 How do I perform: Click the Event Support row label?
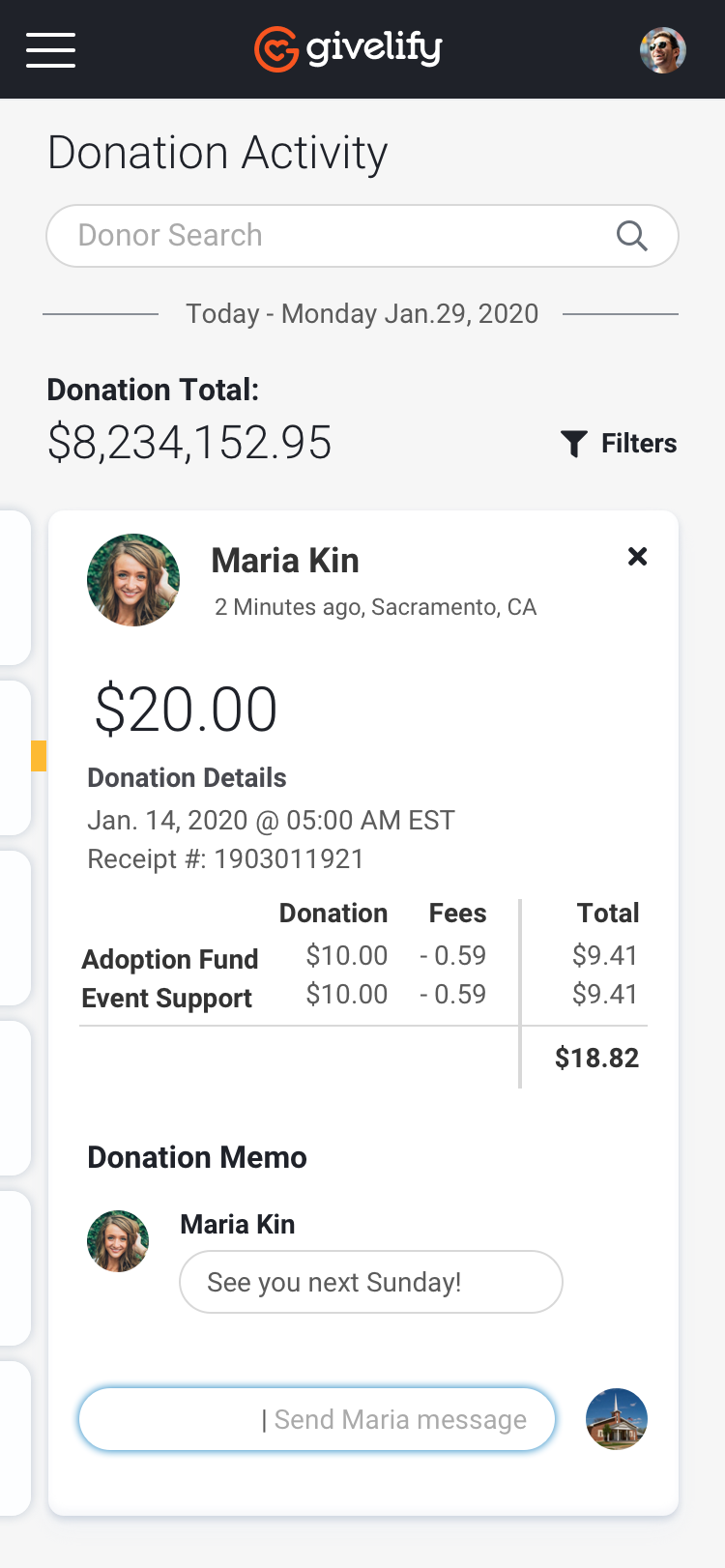point(167,998)
